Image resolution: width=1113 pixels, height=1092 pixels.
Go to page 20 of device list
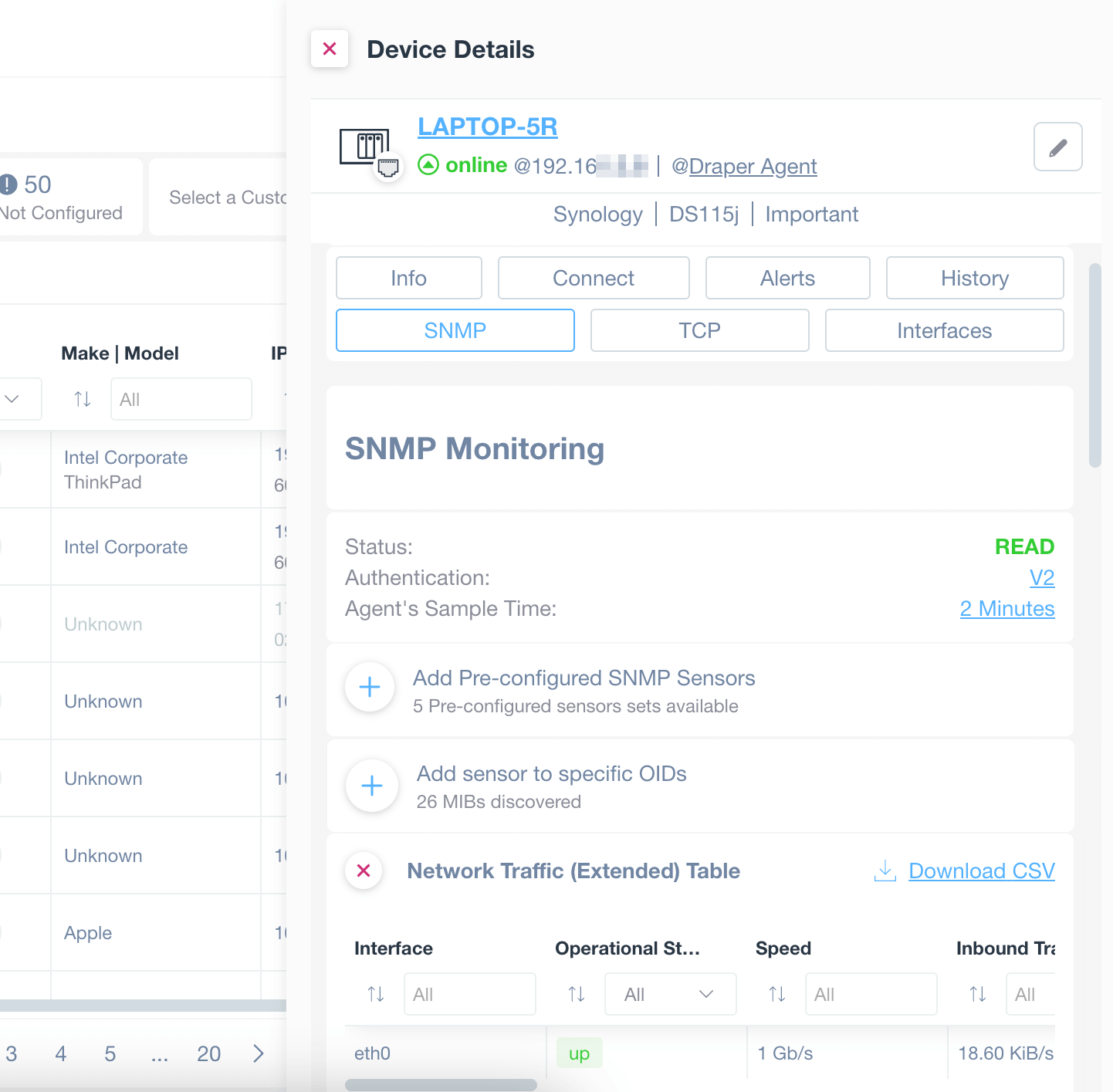[x=209, y=1053]
